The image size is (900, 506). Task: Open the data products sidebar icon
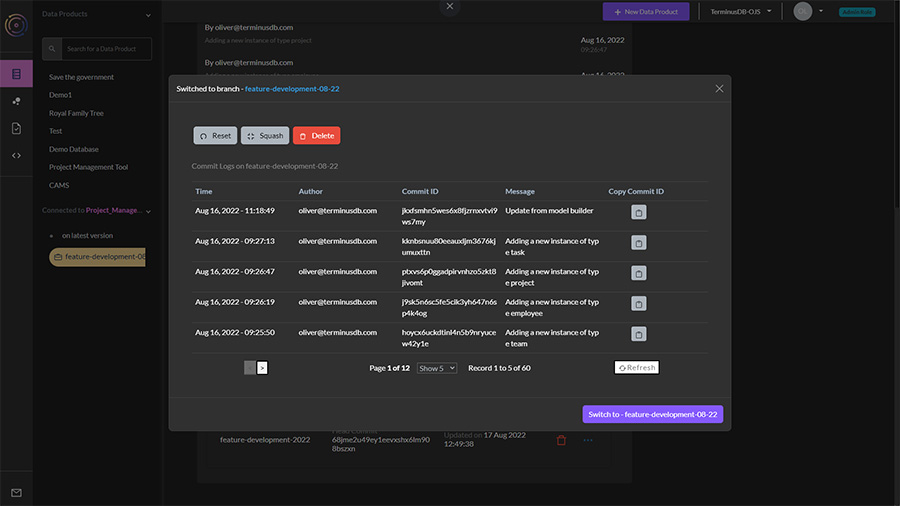pyautogui.click(x=16, y=74)
